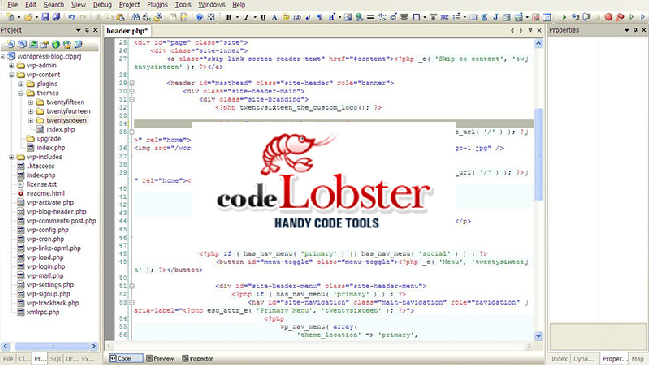The width and height of the screenshot is (649, 365).
Task: Click the editor vertical scrollbar down arrow
Action: pos(538,336)
